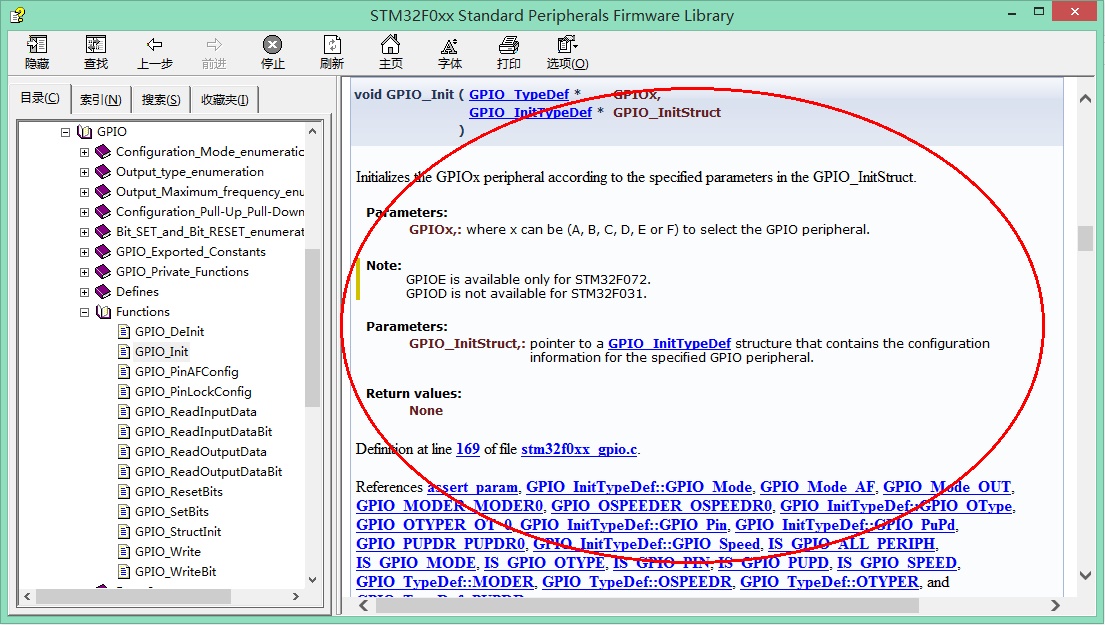Go back with the 上一步 icon
Screen dimensions: 1105x625
pos(155,45)
